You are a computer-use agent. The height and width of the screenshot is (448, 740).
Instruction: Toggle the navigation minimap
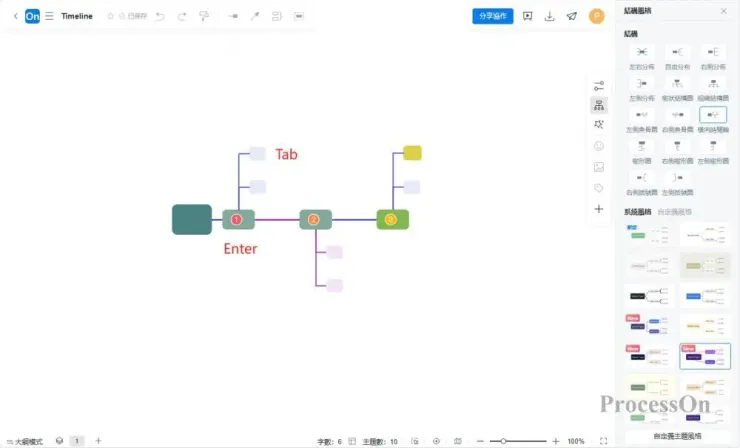[458, 441]
